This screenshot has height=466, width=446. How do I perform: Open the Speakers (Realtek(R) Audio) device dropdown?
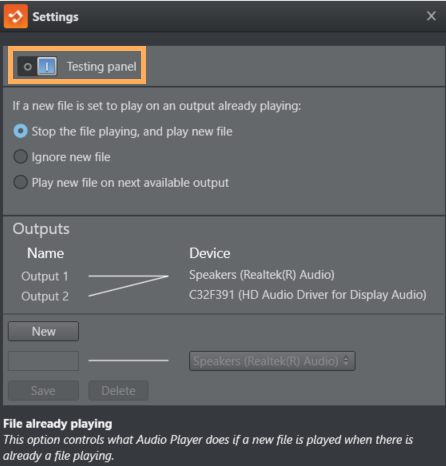click(272, 361)
